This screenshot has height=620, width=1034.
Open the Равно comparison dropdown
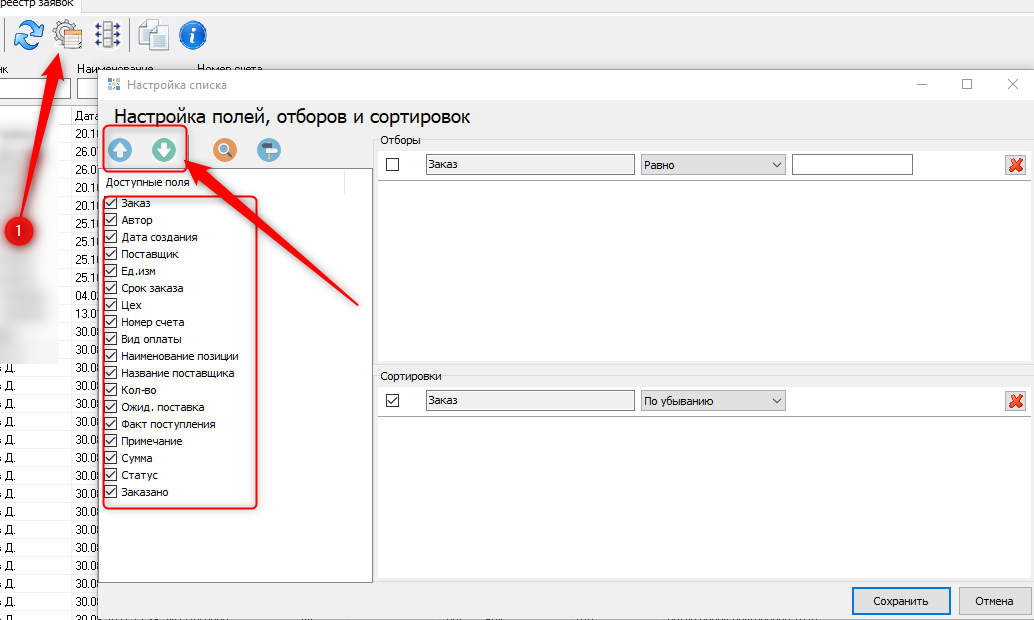pos(712,165)
